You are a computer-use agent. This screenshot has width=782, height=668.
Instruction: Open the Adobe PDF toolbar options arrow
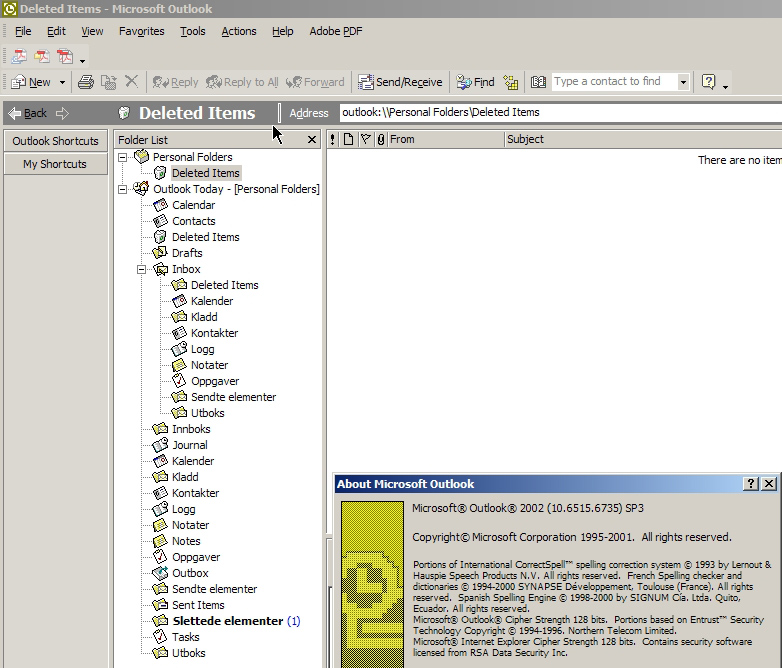(x=83, y=61)
